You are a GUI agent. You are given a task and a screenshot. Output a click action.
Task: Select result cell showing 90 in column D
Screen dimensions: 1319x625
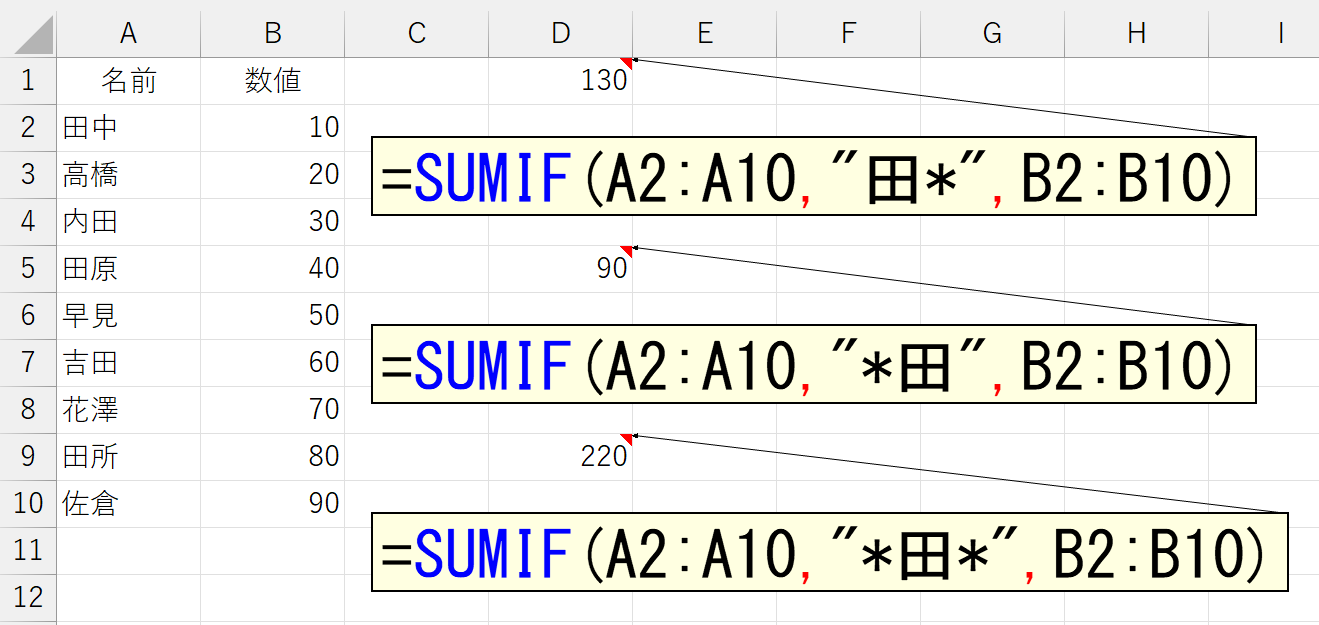[560, 269]
